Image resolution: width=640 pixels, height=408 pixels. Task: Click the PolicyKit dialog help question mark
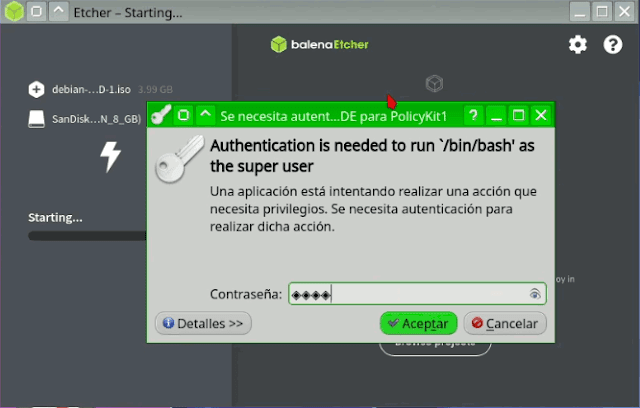pos(473,115)
